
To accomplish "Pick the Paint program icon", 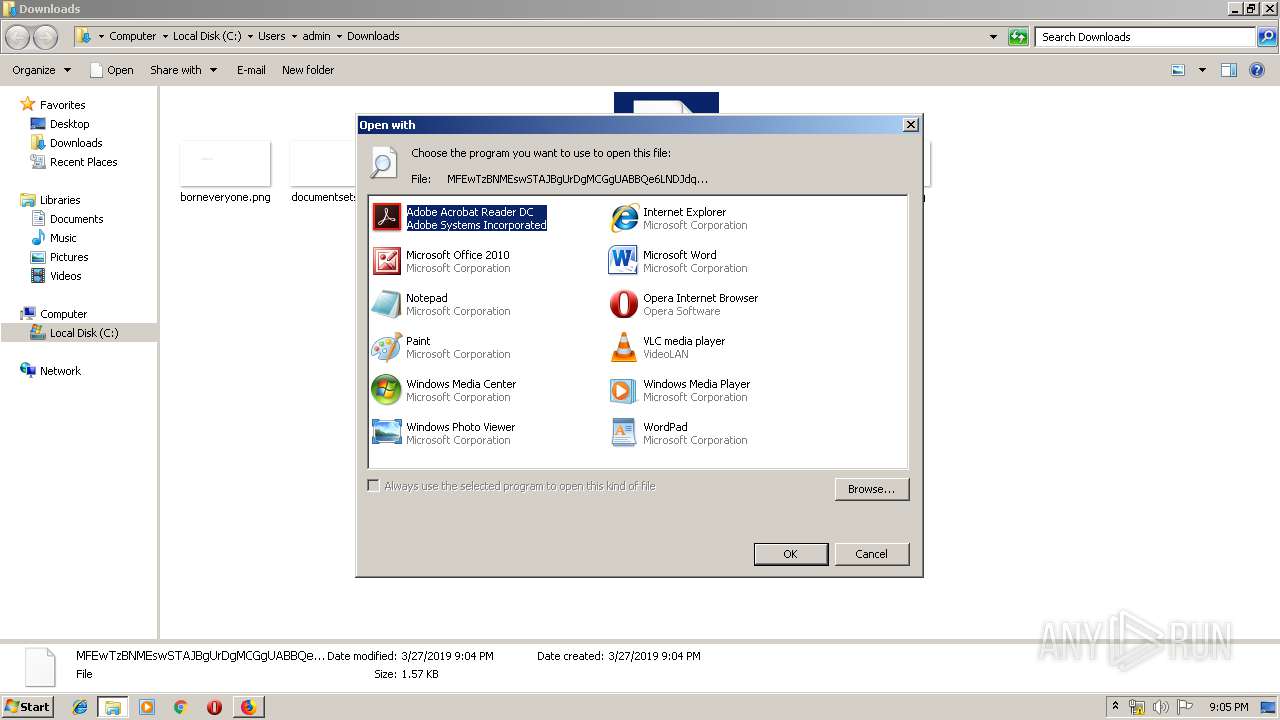I will tap(387, 346).
